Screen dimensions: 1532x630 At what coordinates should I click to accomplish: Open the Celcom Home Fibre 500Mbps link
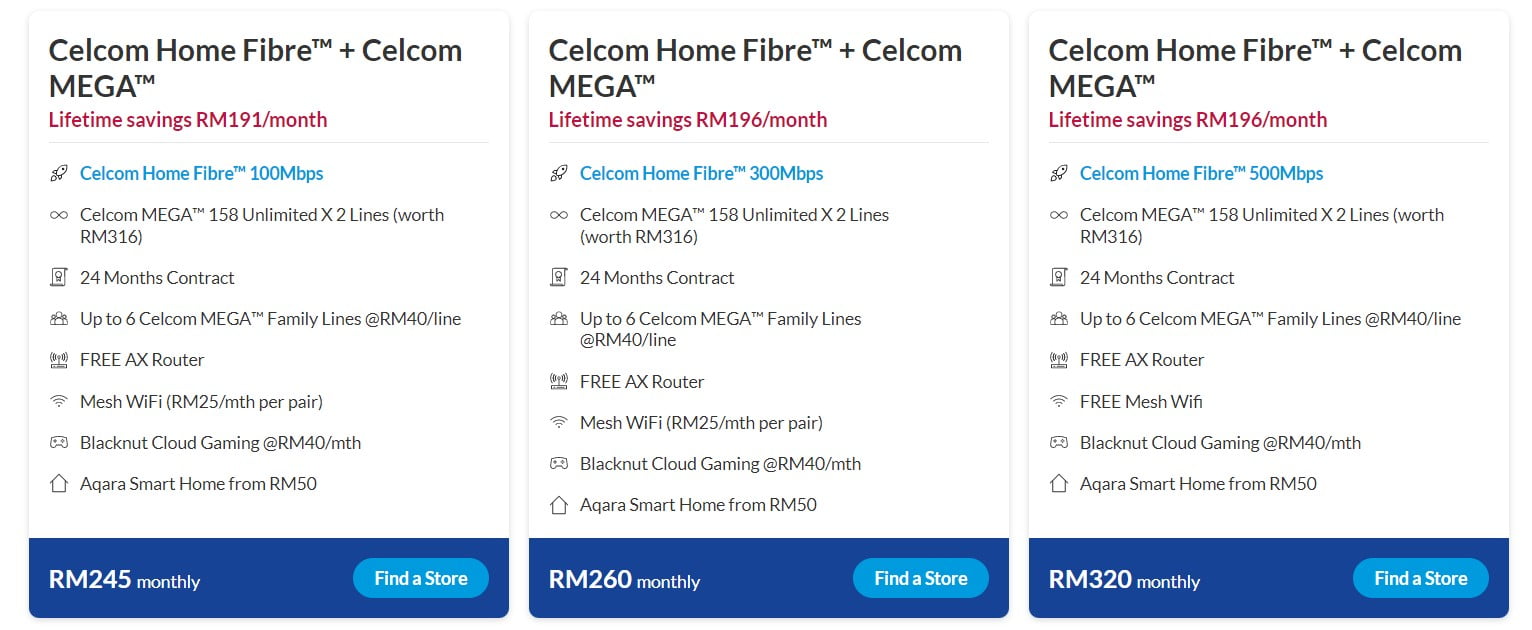[1202, 174]
